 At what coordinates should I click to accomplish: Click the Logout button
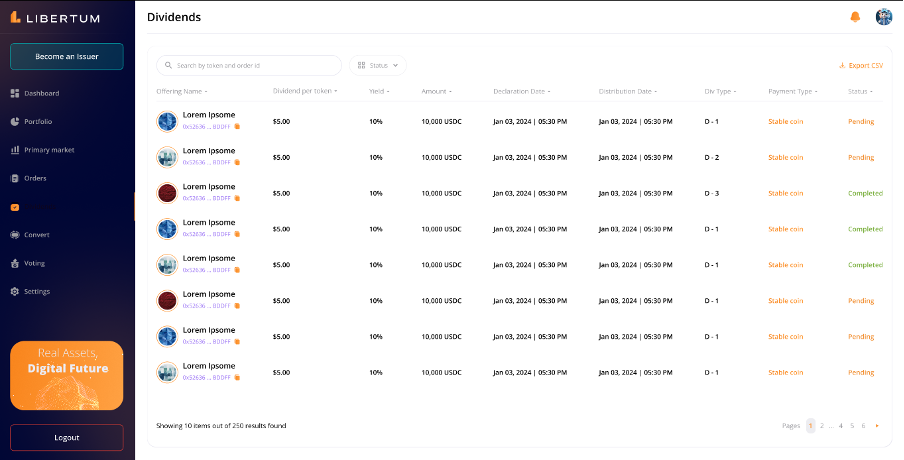pos(67,437)
